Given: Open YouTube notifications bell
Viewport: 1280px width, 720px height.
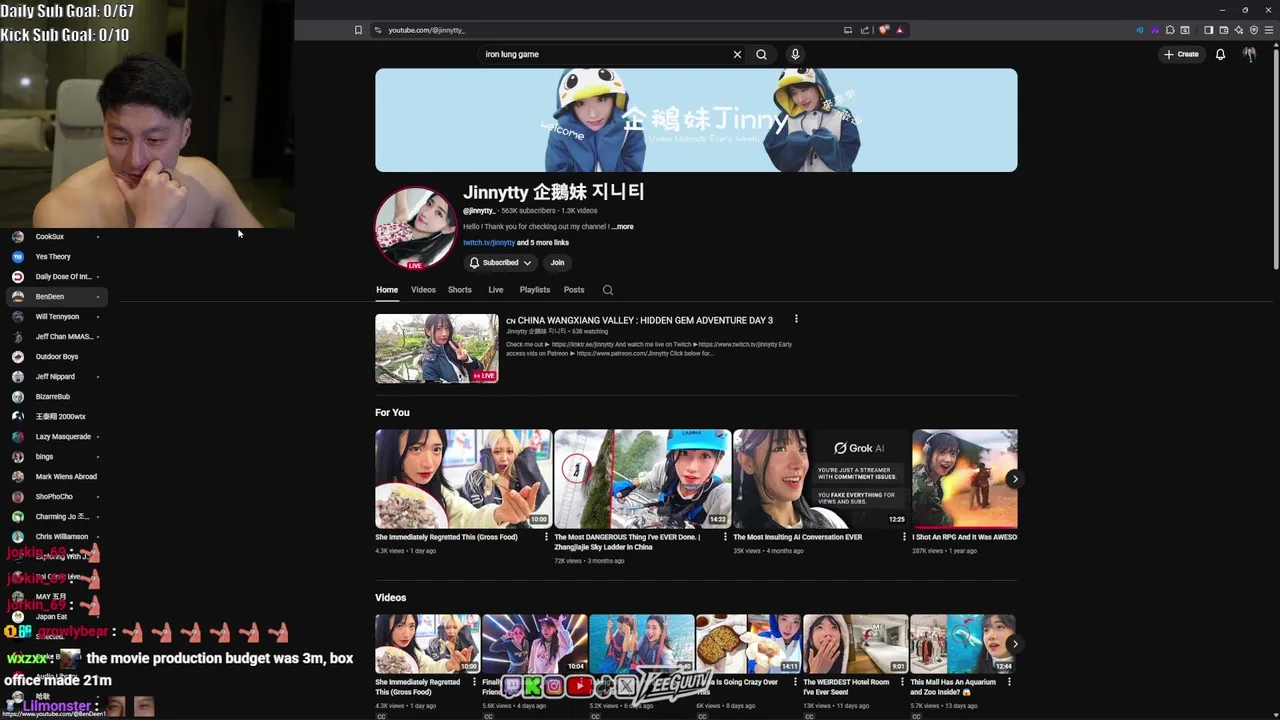Looking at the screenshot, I should [x=1220, y=54].
